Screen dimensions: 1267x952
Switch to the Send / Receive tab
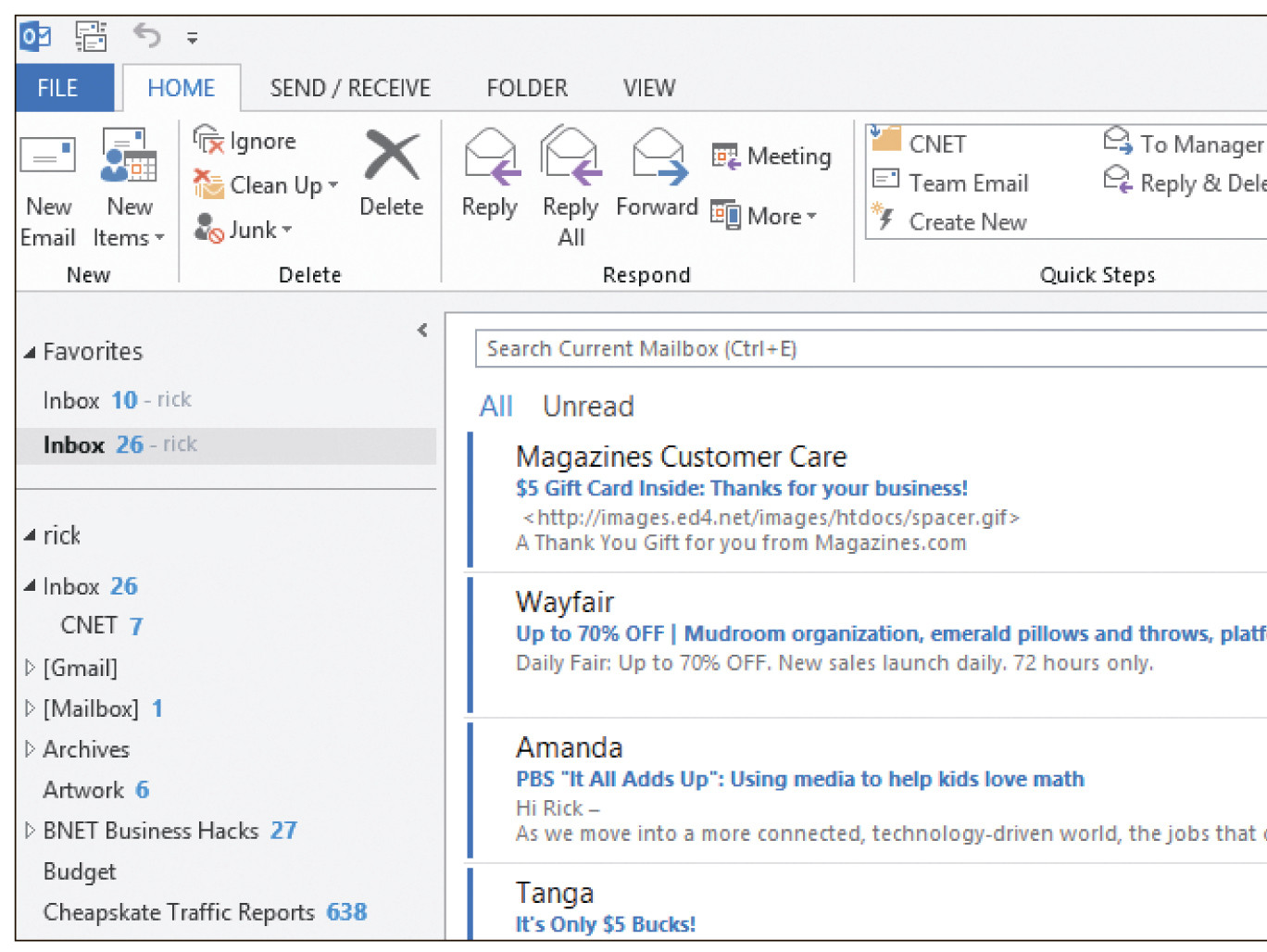click(350, 88)
